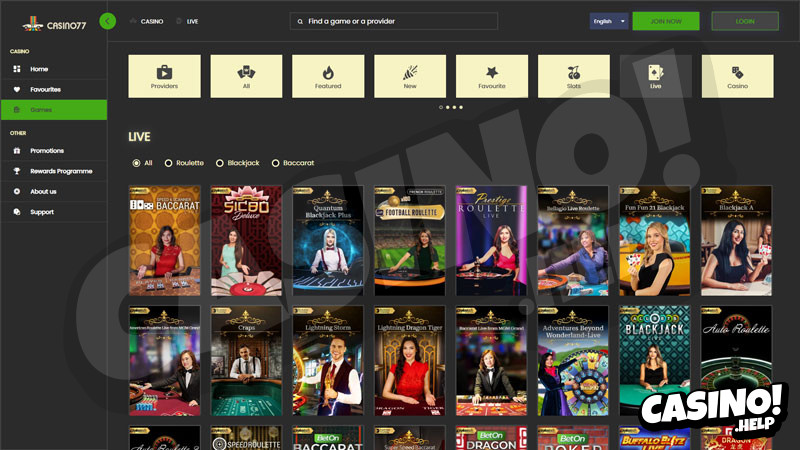The height and width of the screenshot is (450, 800).
Task: Open Quantum Blackjack Plus game
Action: 328,241
